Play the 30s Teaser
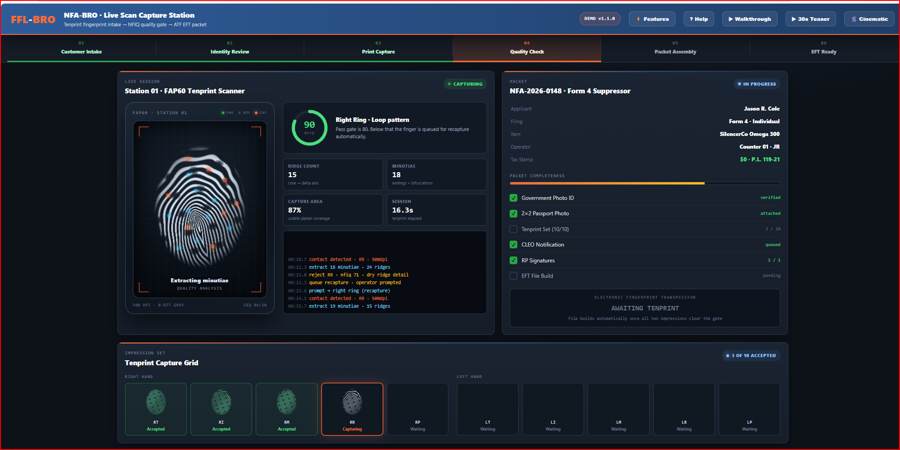This screenshot has height=450, width=900. 810,19
